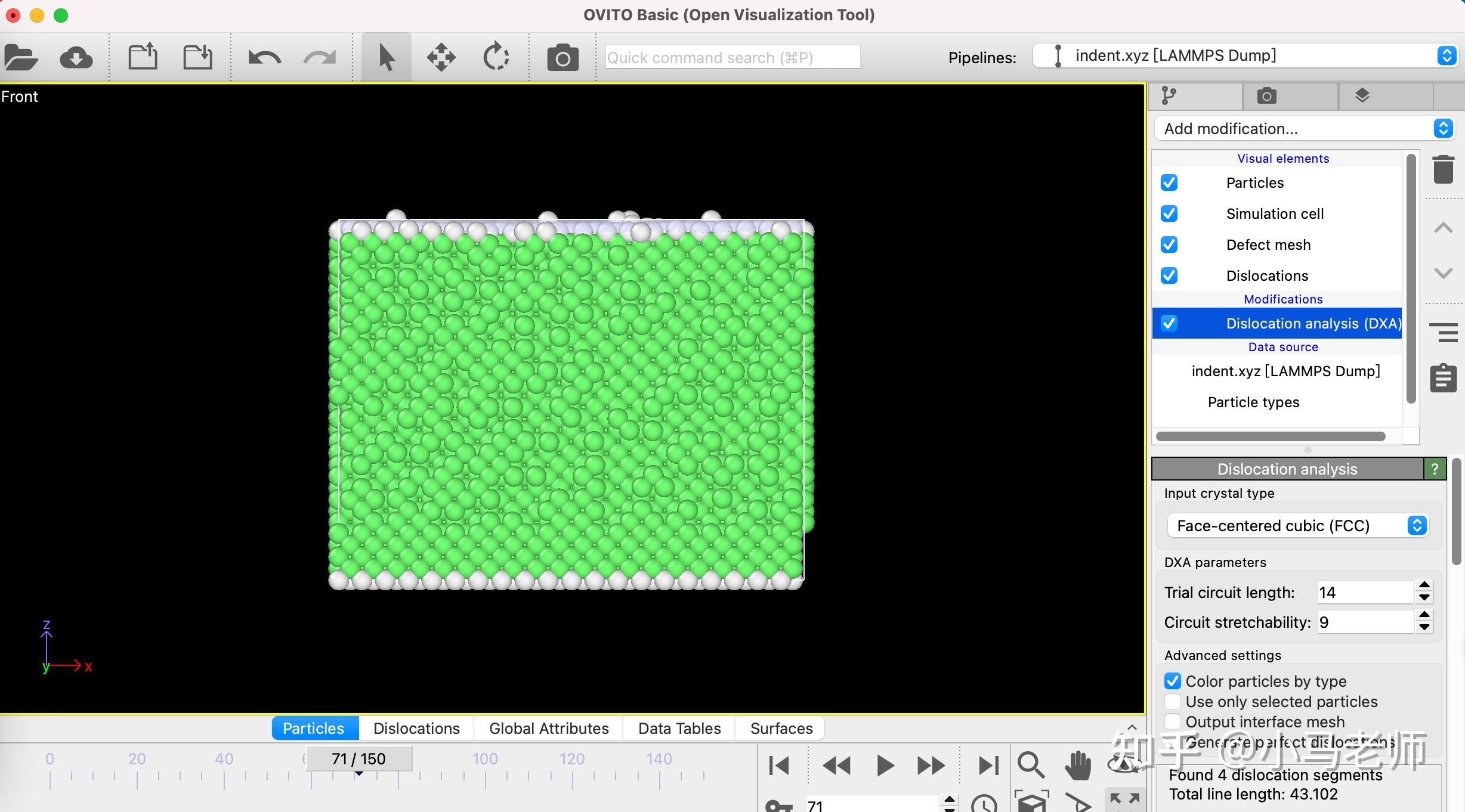Select the move translate tool icon
The width and height of the screenshot is (1465, 812).
(441, 58)
